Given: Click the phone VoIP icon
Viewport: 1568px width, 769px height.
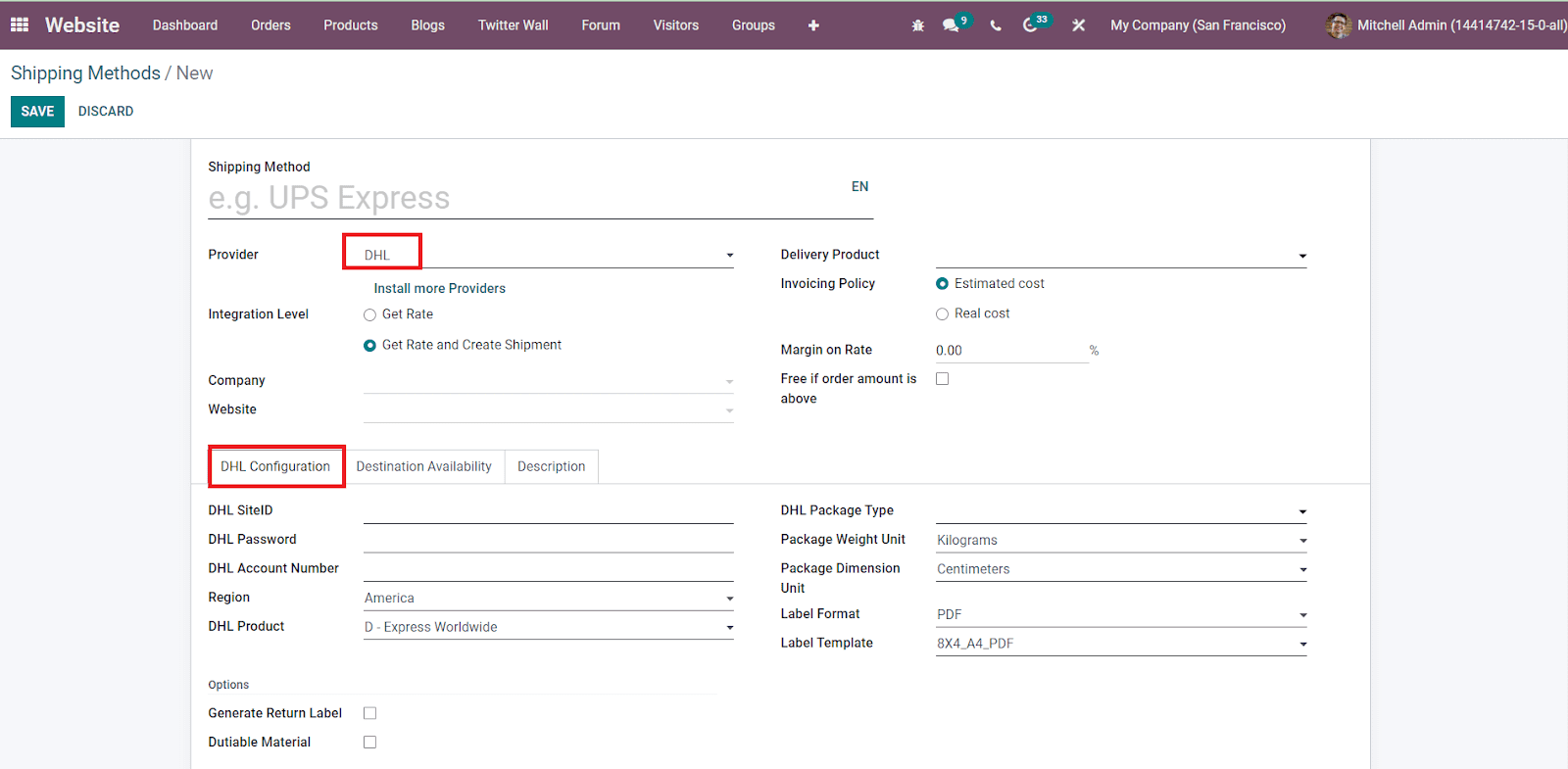Looking at the screenshot, I should coord(996,25).
